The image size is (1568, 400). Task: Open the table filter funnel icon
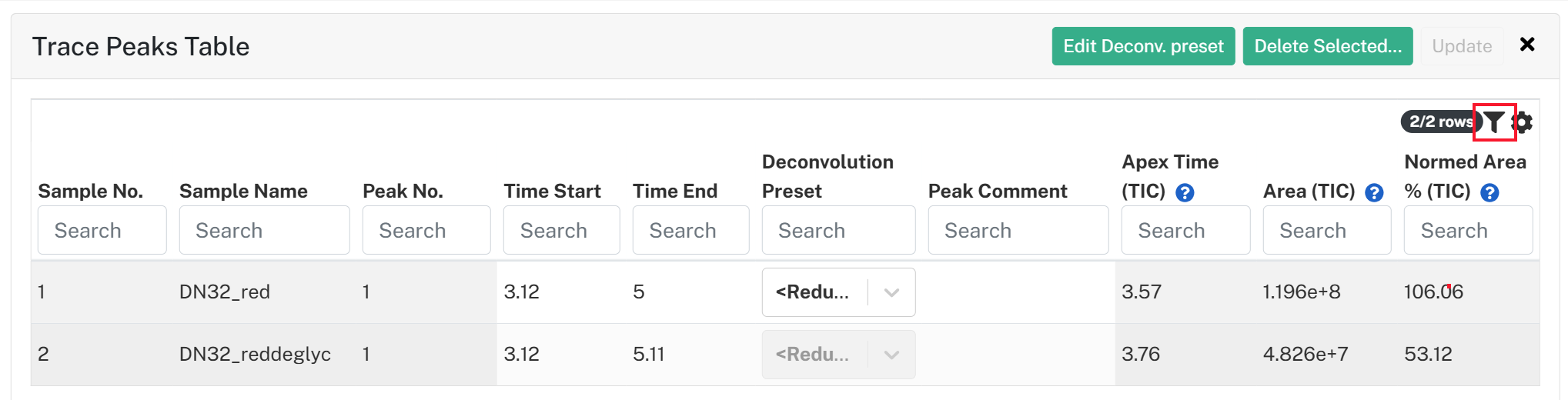click(x=1494, y=122)
